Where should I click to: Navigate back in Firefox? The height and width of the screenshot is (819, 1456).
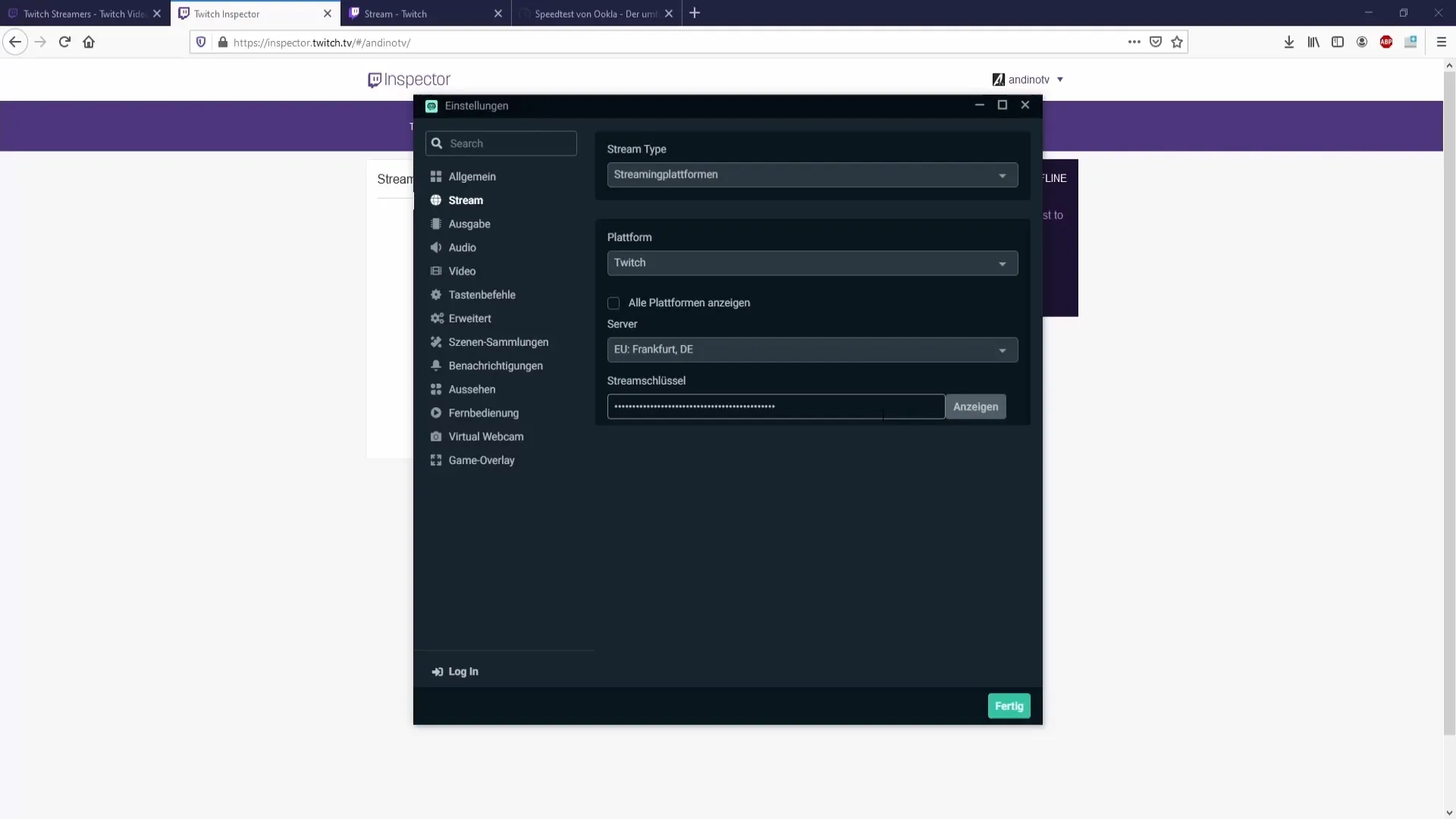click(x=15, y=42)
